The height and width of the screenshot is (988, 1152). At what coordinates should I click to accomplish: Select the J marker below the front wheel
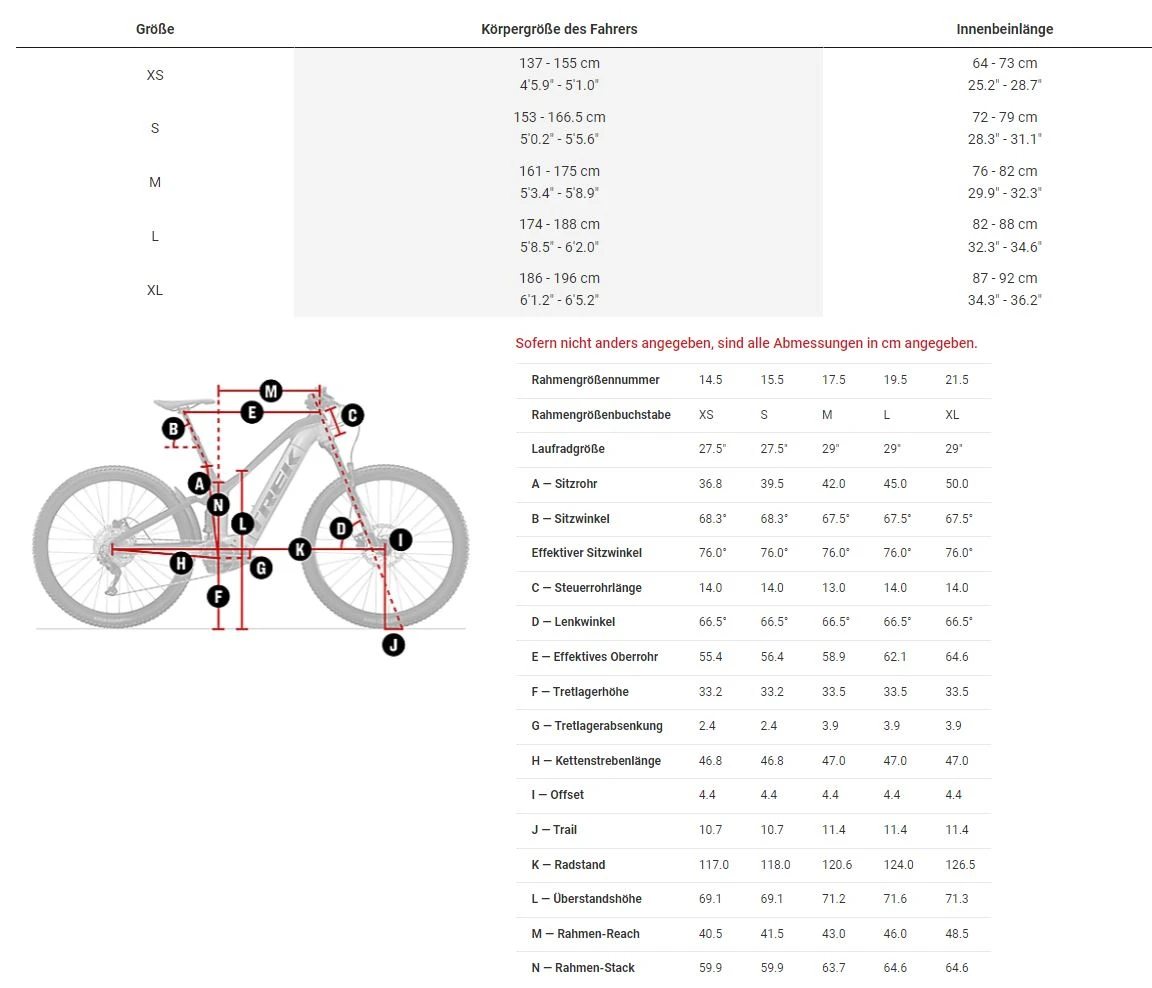394,645
